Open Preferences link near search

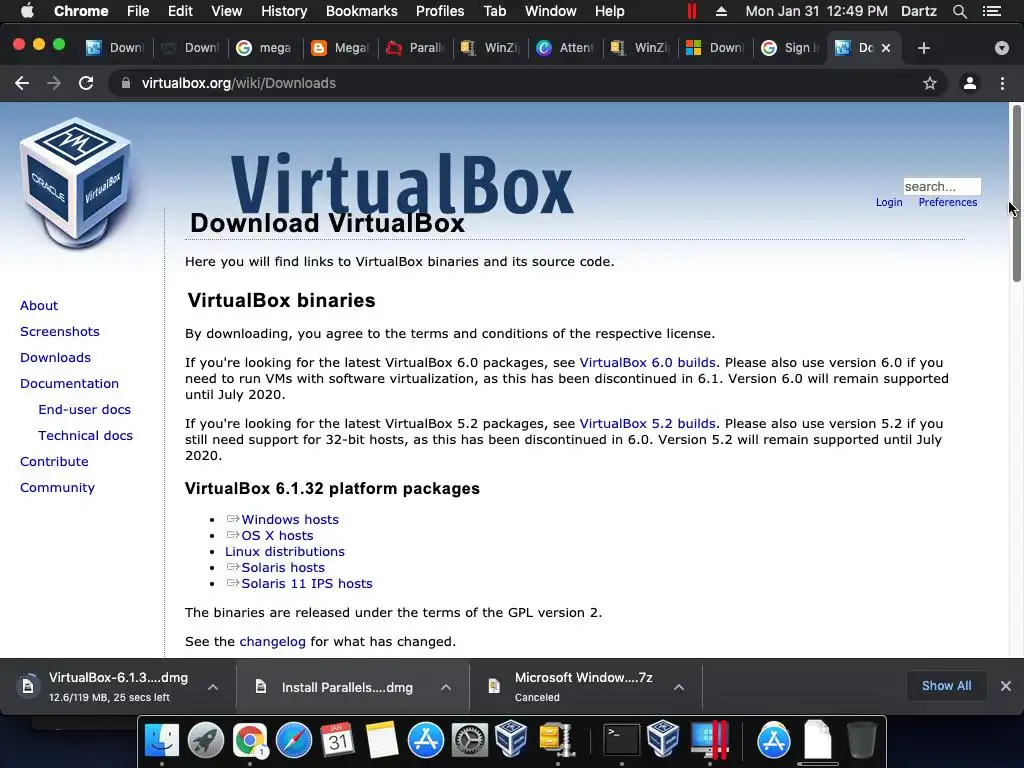[x=948, y=202]
